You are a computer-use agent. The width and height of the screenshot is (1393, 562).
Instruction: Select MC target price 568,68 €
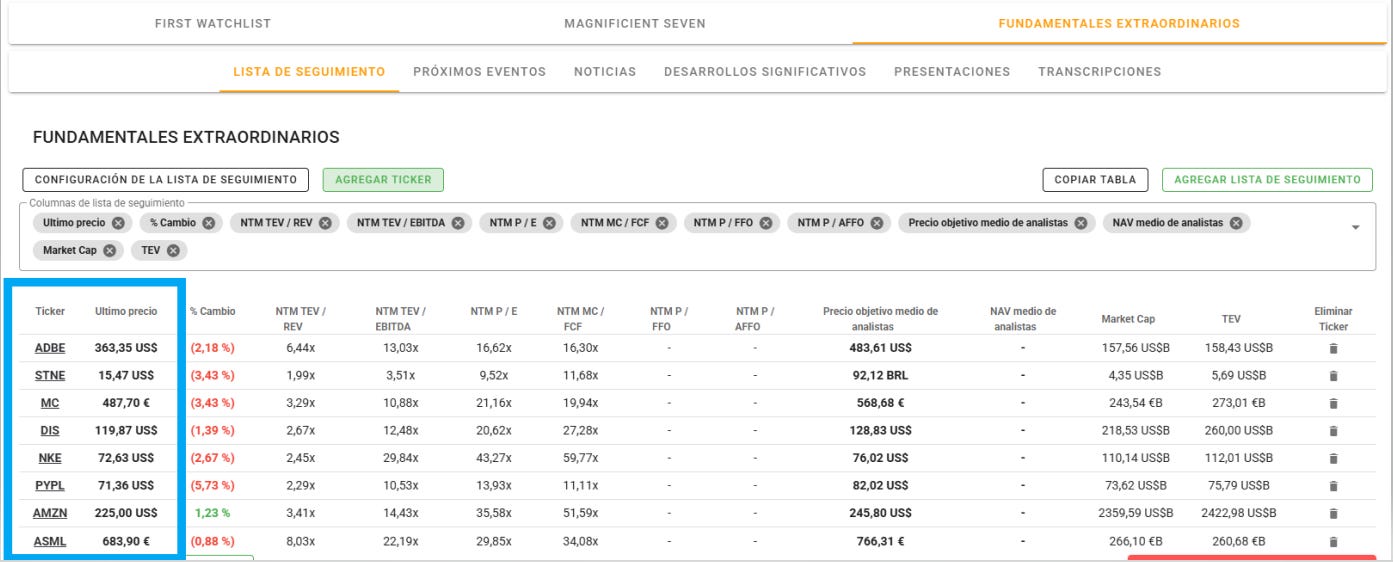tap(880, 403)
